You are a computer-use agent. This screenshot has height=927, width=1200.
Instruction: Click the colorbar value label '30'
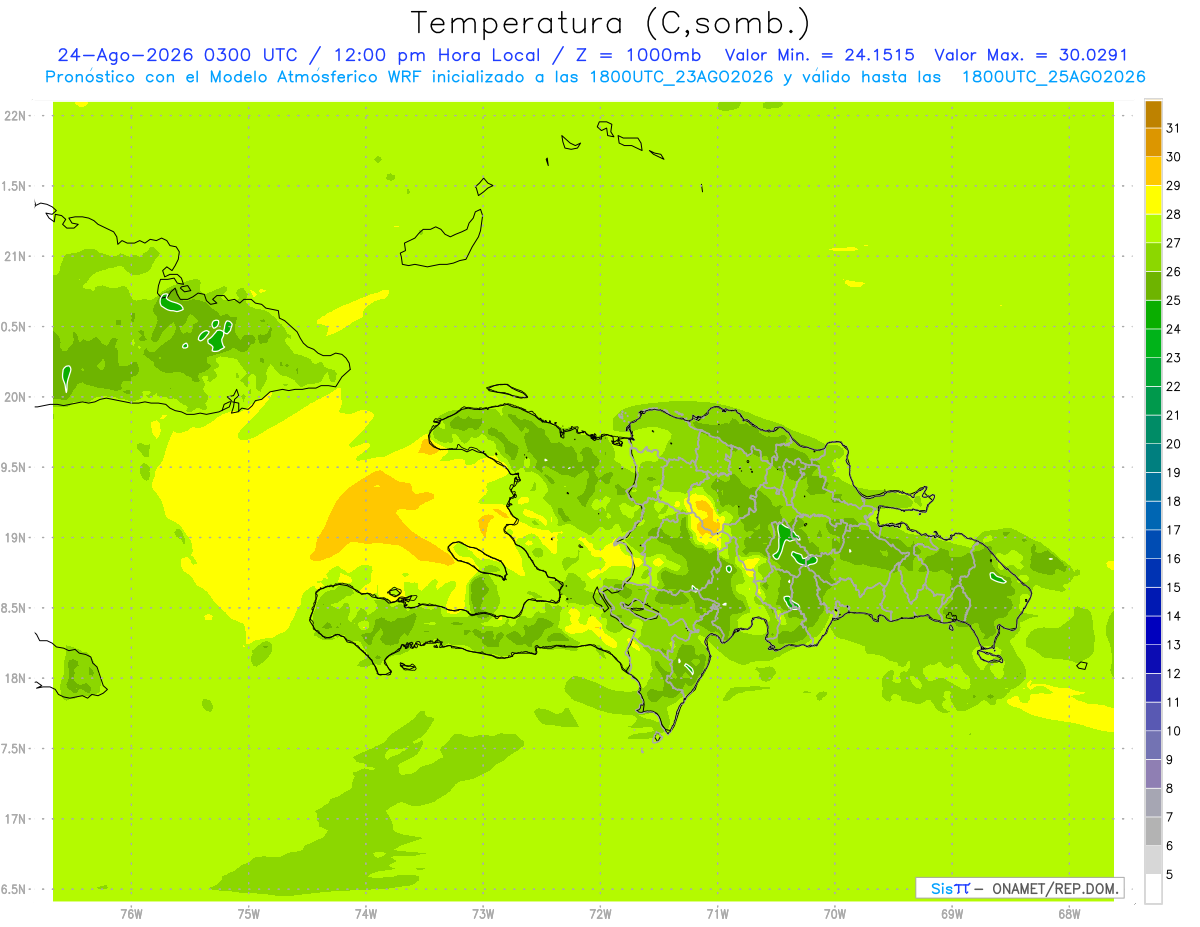click(x=1174, y=157)
